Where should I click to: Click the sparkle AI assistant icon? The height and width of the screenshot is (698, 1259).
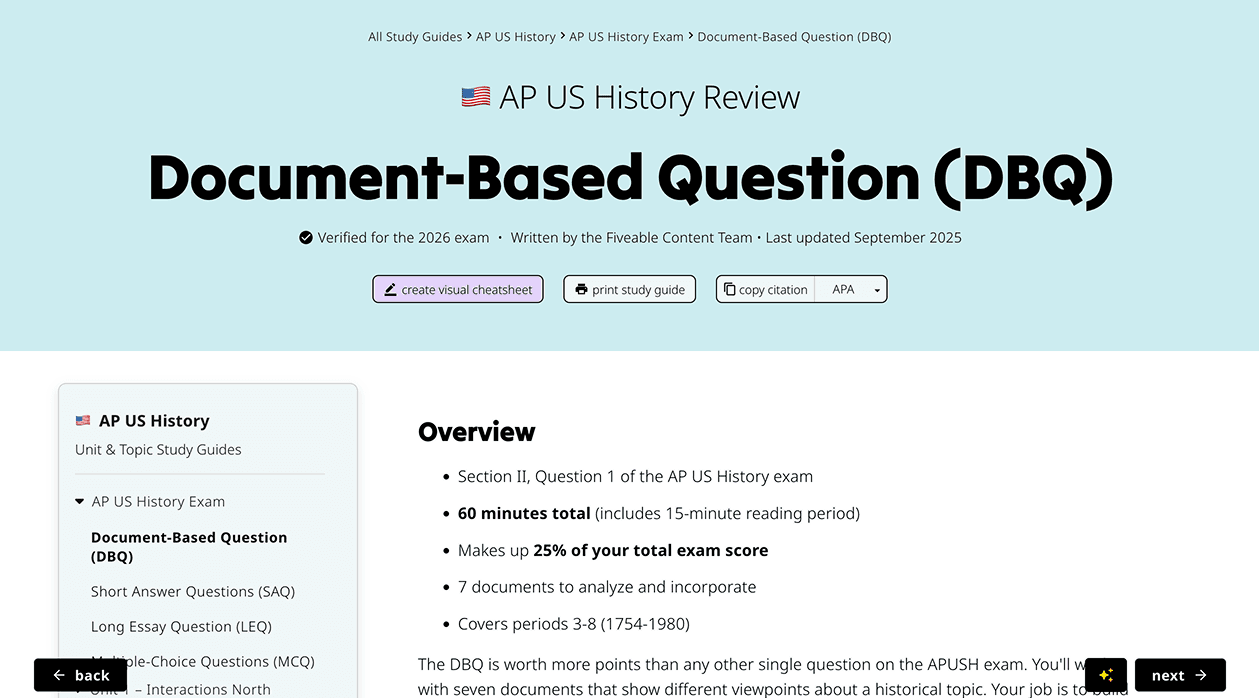coord(1105,675)
